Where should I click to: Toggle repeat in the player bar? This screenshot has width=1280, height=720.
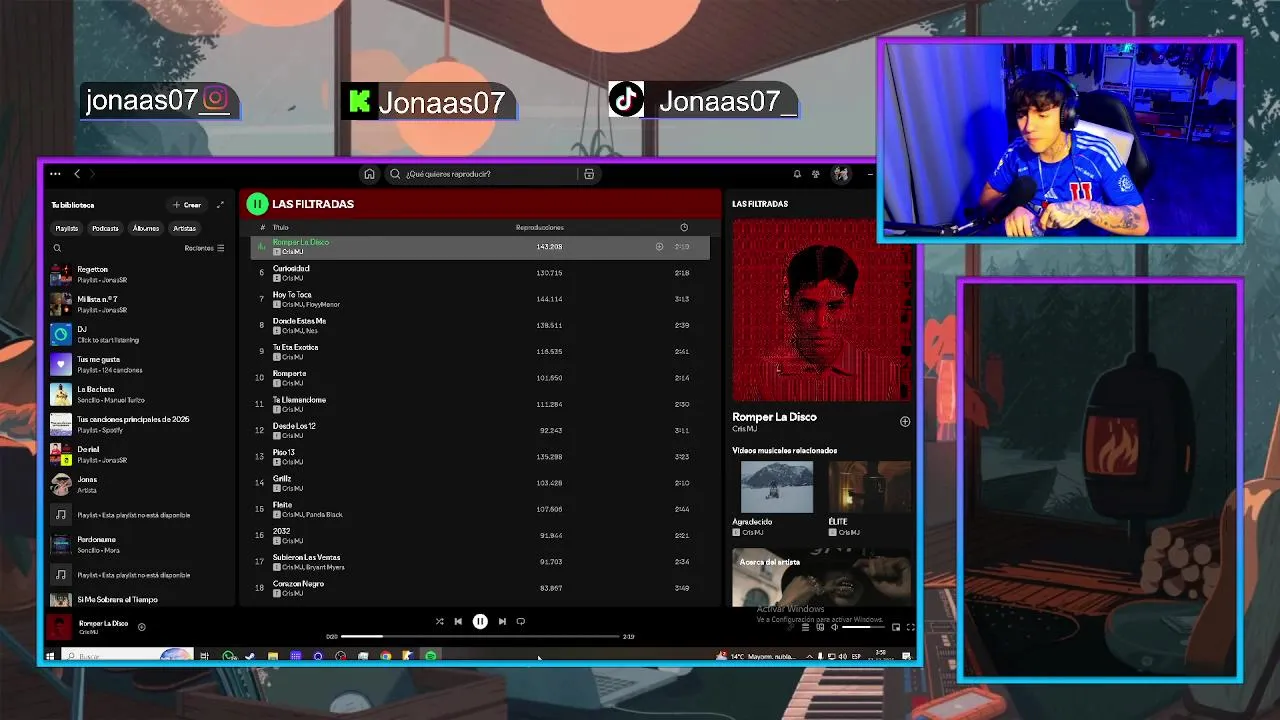520,621
